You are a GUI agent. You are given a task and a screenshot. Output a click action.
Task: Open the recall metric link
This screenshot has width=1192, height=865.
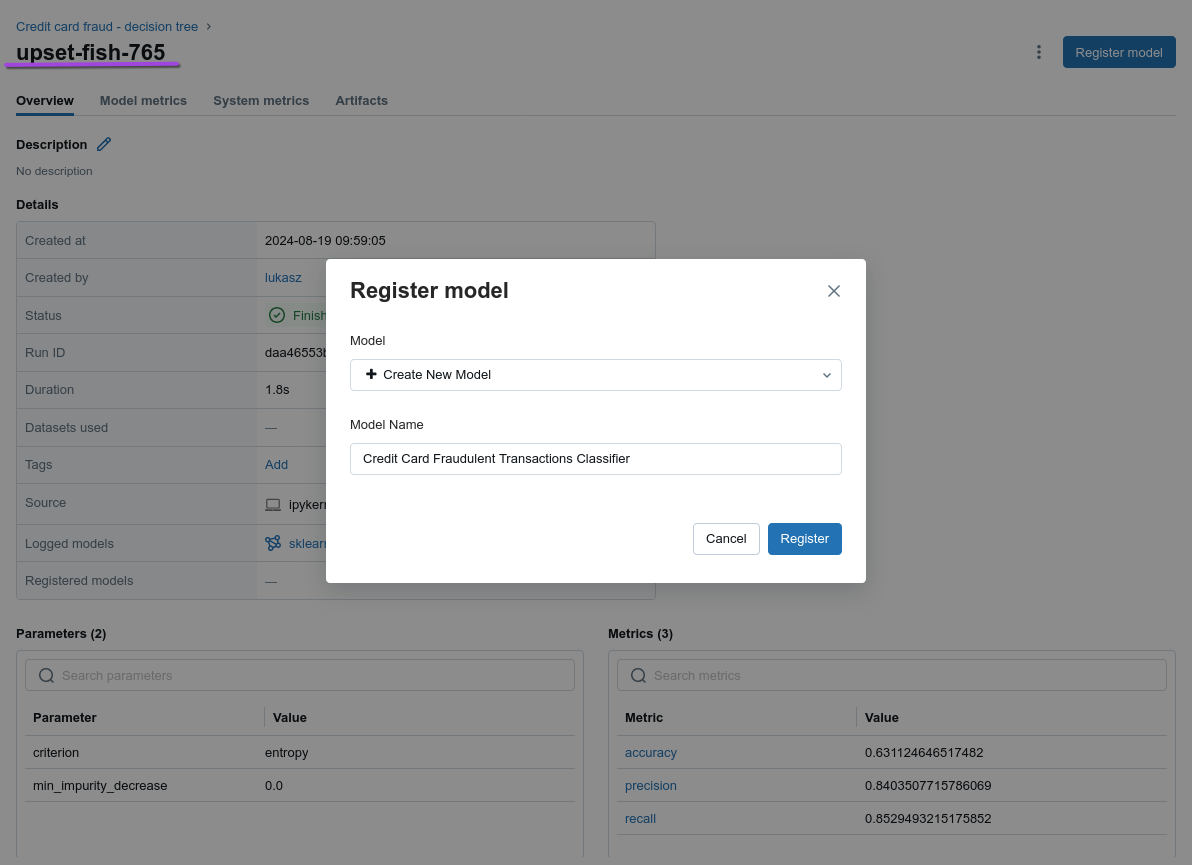[640, 819]
